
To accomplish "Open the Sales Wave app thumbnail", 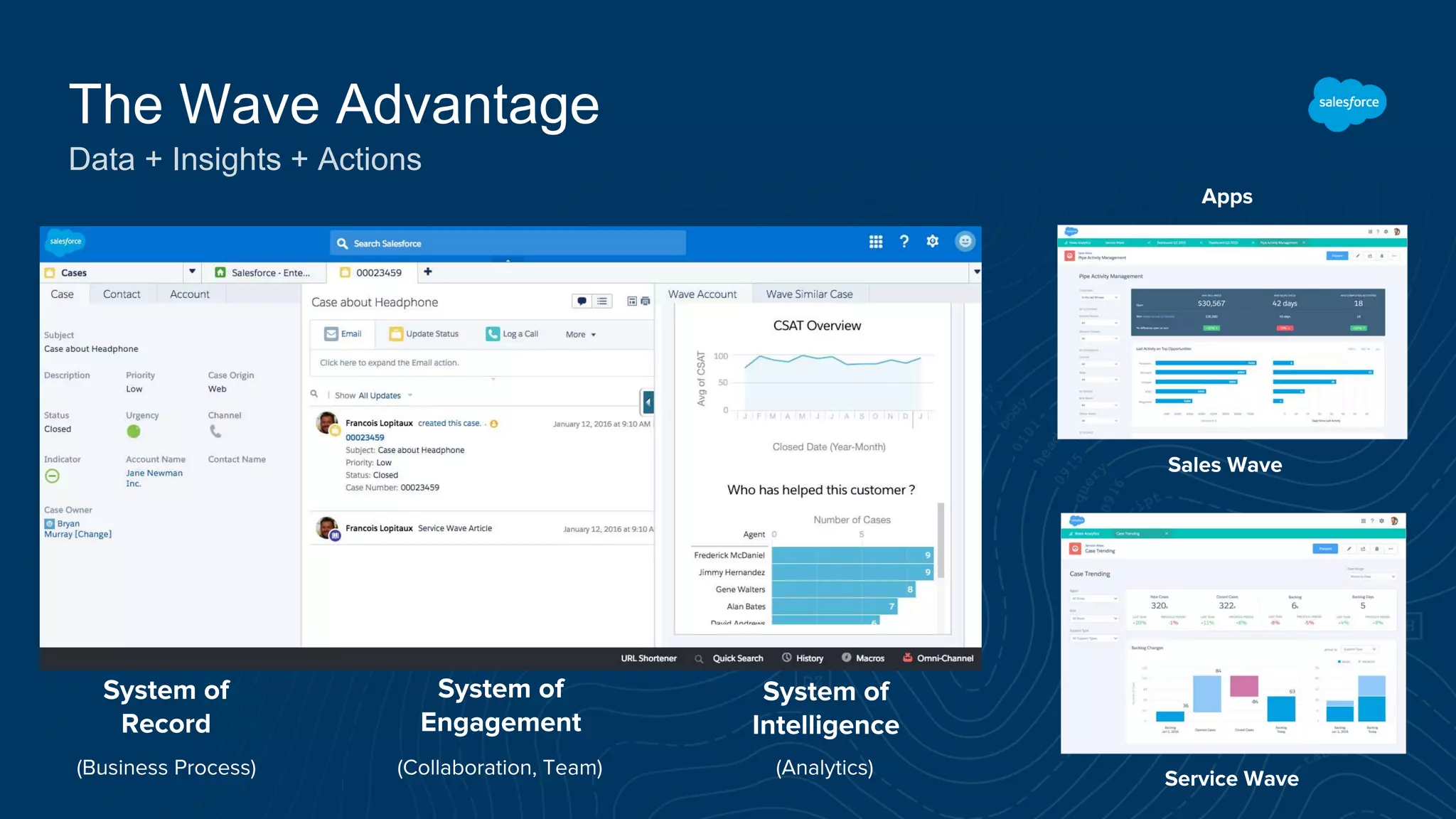I will pos(1232,332).
